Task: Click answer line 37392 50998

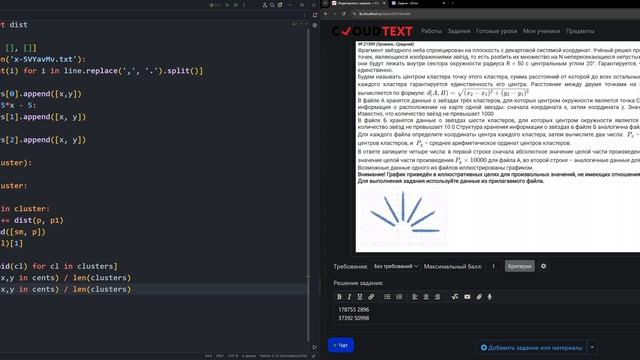Action: tap(353, 318)
